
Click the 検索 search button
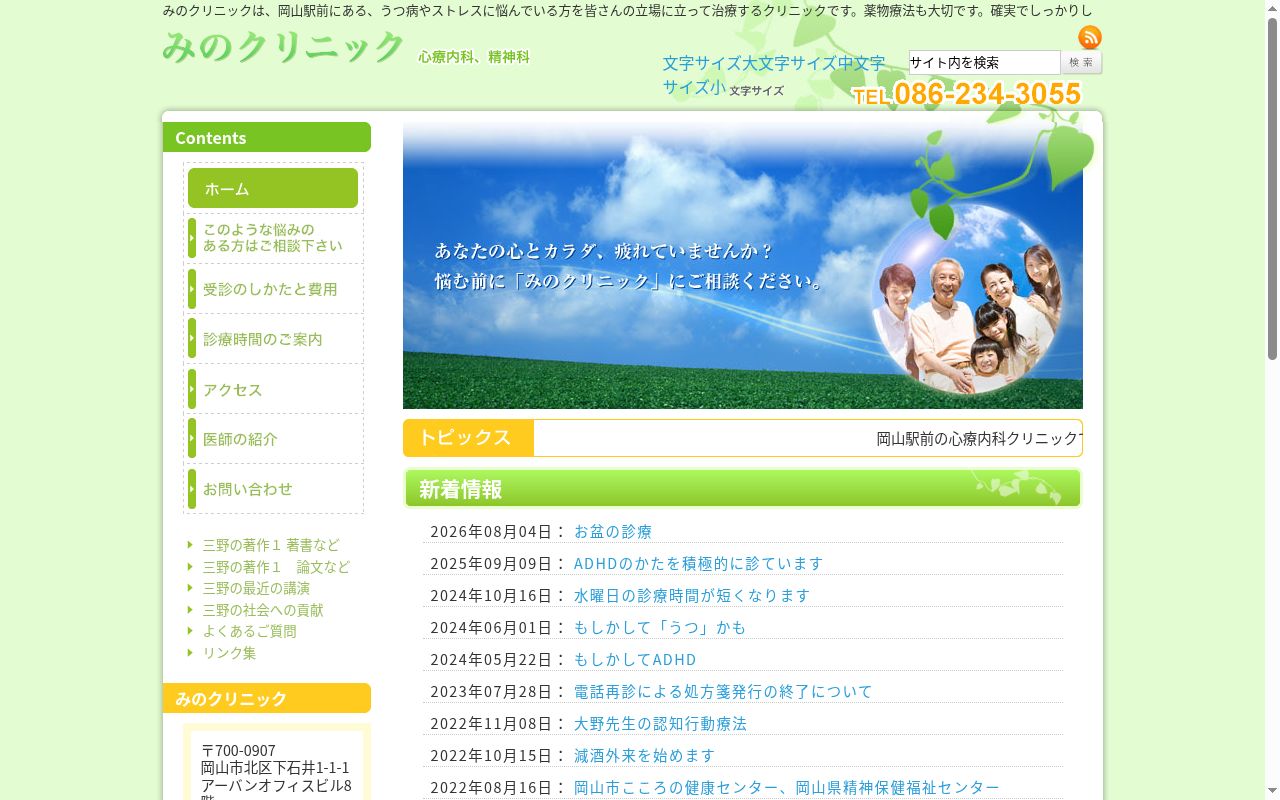point(1081,62)
